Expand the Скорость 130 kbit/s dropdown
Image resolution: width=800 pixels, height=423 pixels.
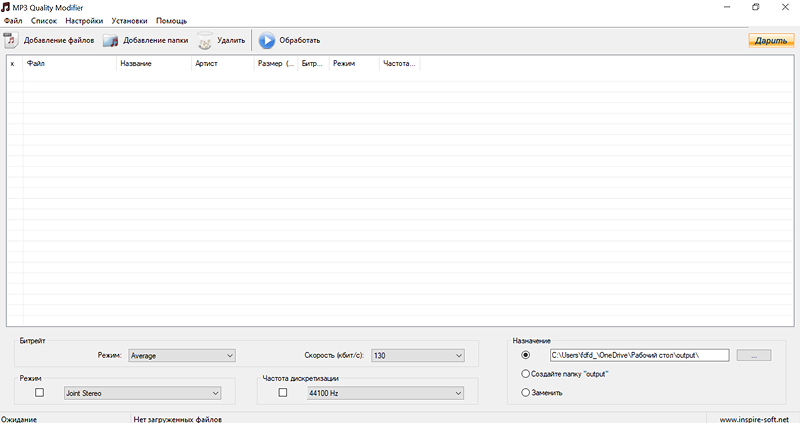click(417, 355)
